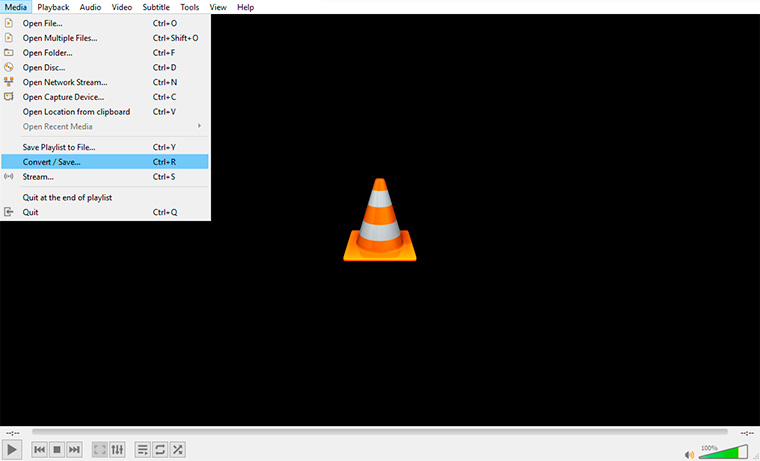The height and width of the screenshot is (461, 760).
Task: Select Open Network Stream... entry
Action: click(x=105, y=82)
